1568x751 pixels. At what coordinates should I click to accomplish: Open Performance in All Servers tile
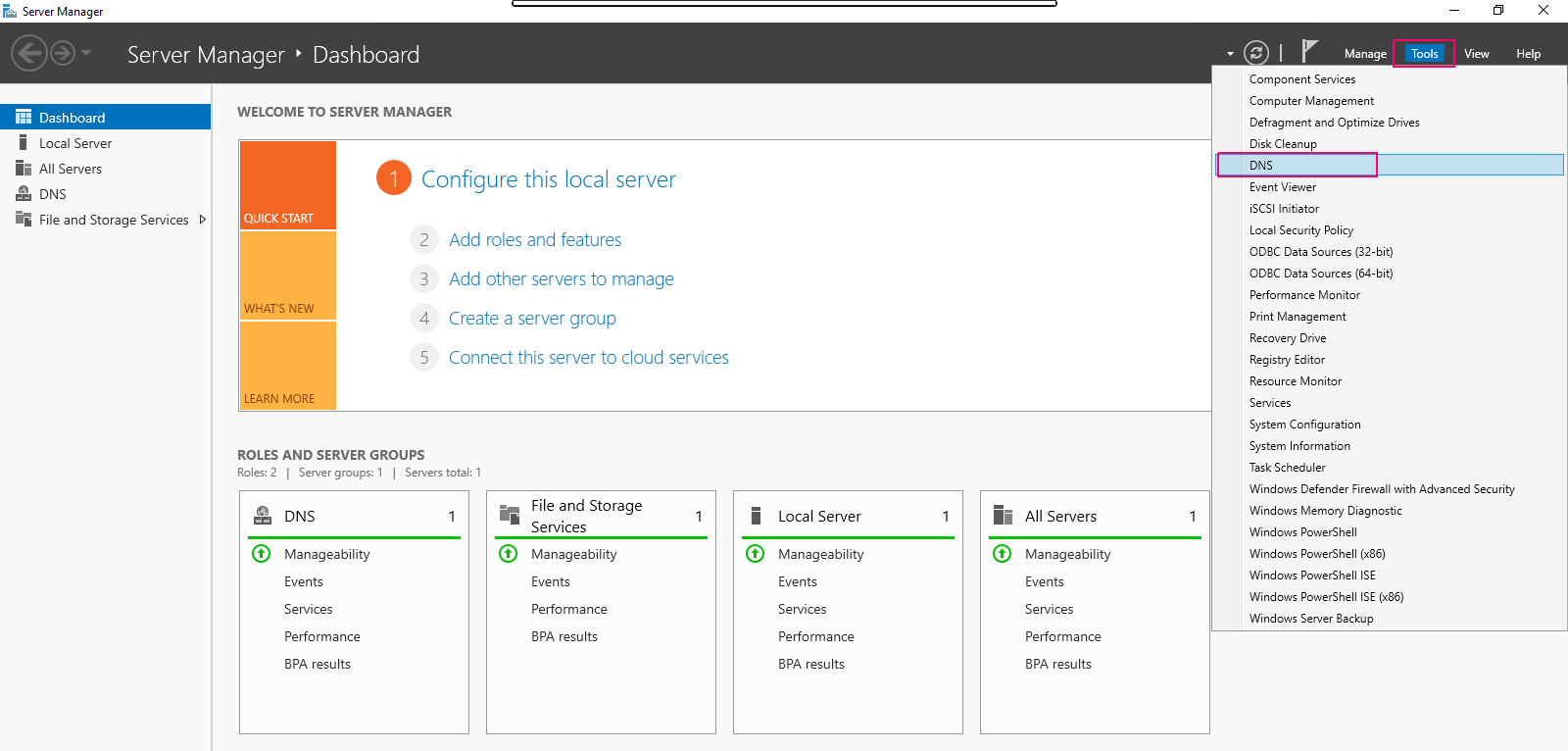(1062, 636)
